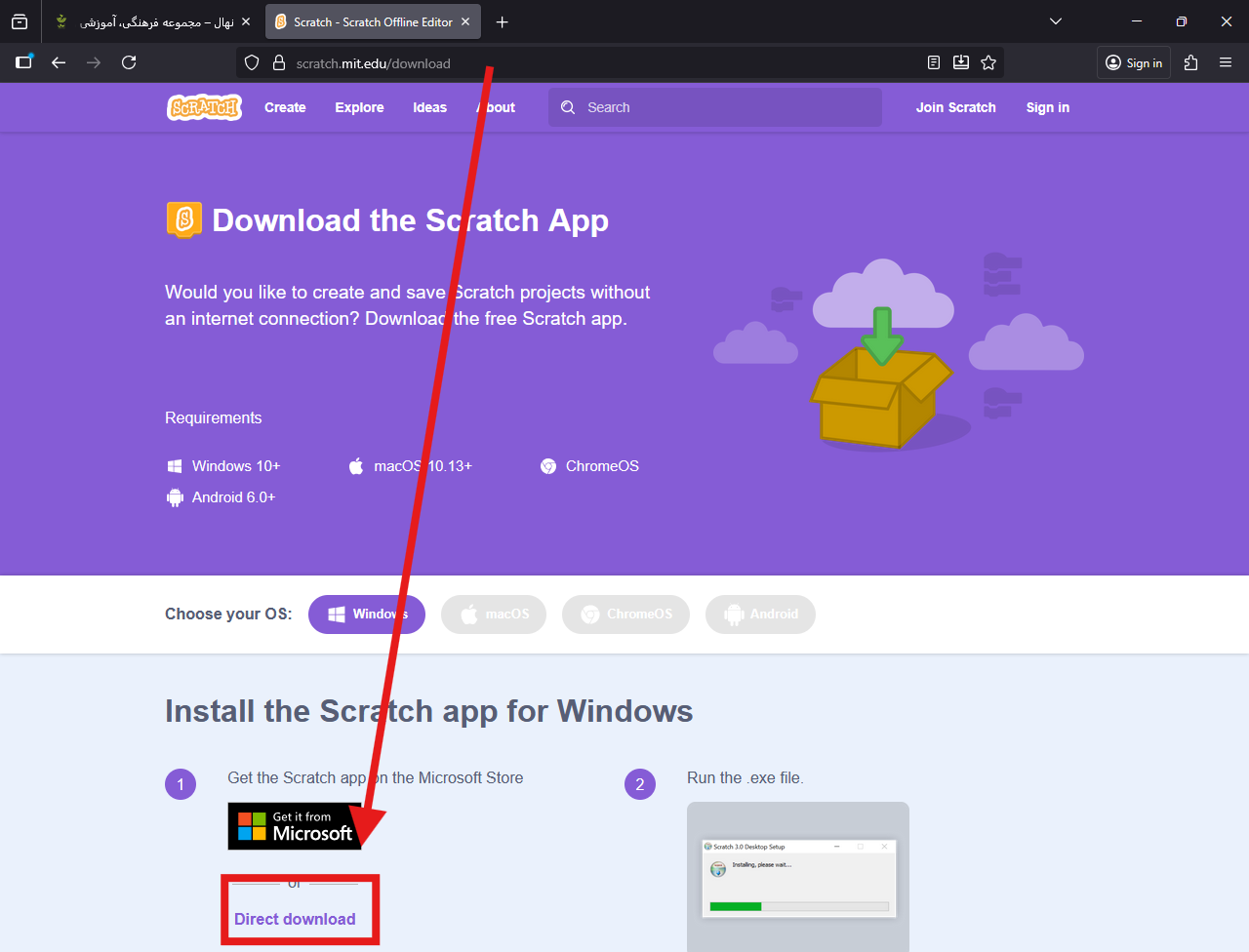Go back using the back arrow
Viewport: 1249px width, 952px height.
tap(59, 62)
